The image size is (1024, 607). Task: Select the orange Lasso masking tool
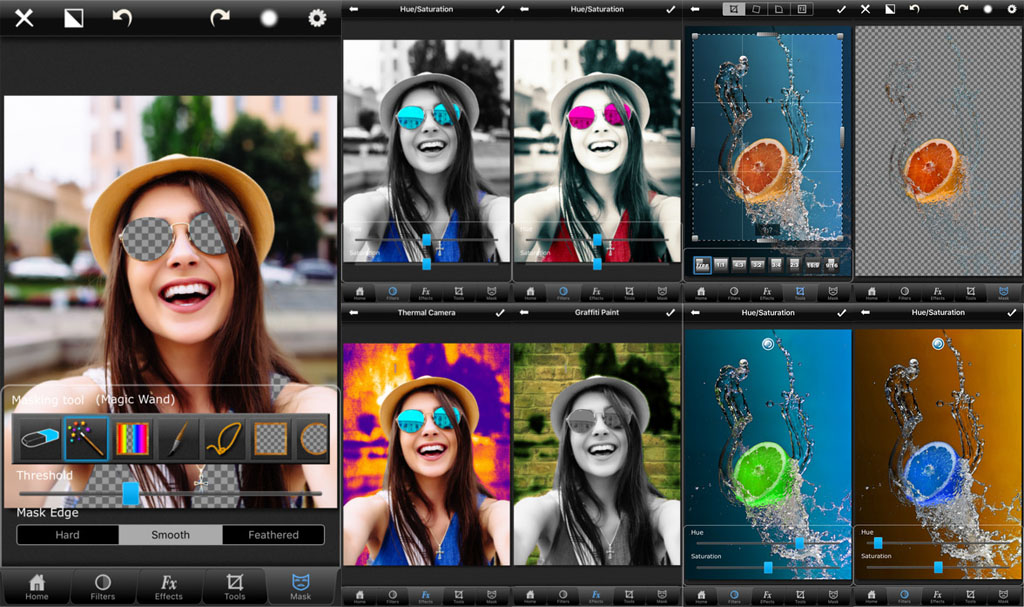tap(224, 438)
